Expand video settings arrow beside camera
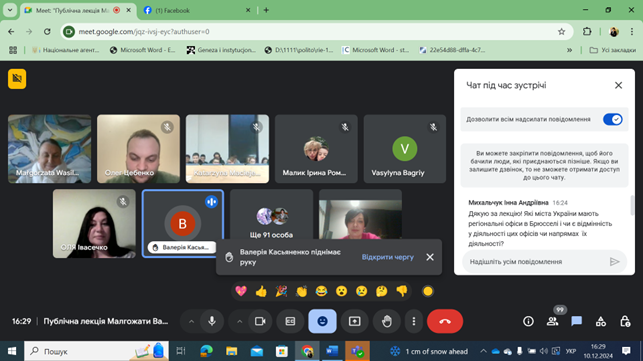 pyautogui.click(x=239, y=321)
